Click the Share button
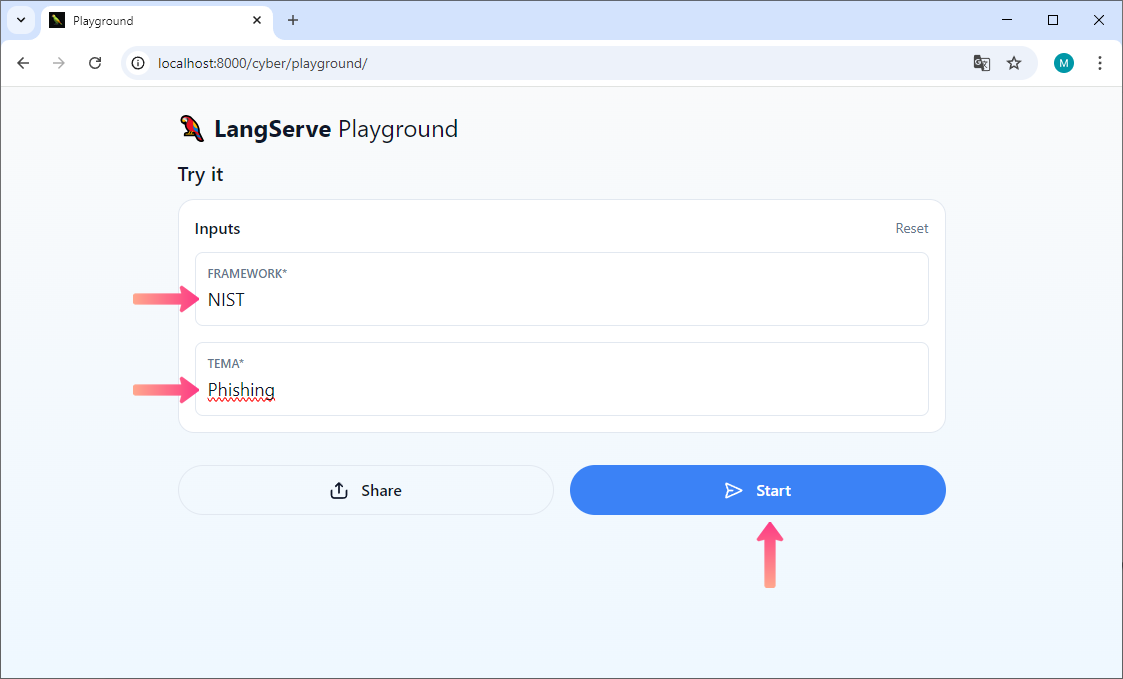This screenshot has height=679, width=1123. 365,490
